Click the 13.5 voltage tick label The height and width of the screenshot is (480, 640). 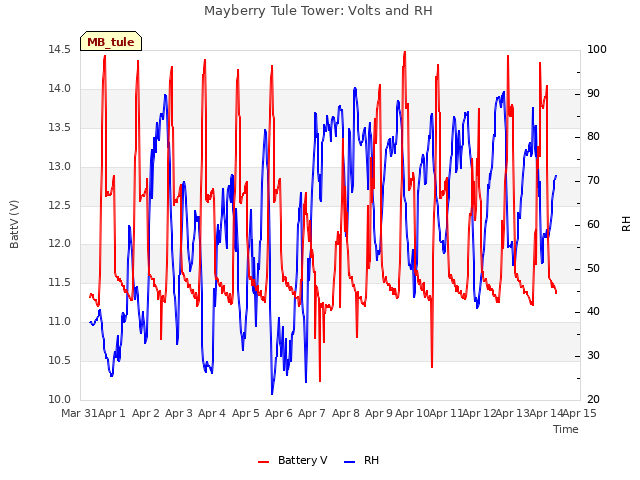60,127
